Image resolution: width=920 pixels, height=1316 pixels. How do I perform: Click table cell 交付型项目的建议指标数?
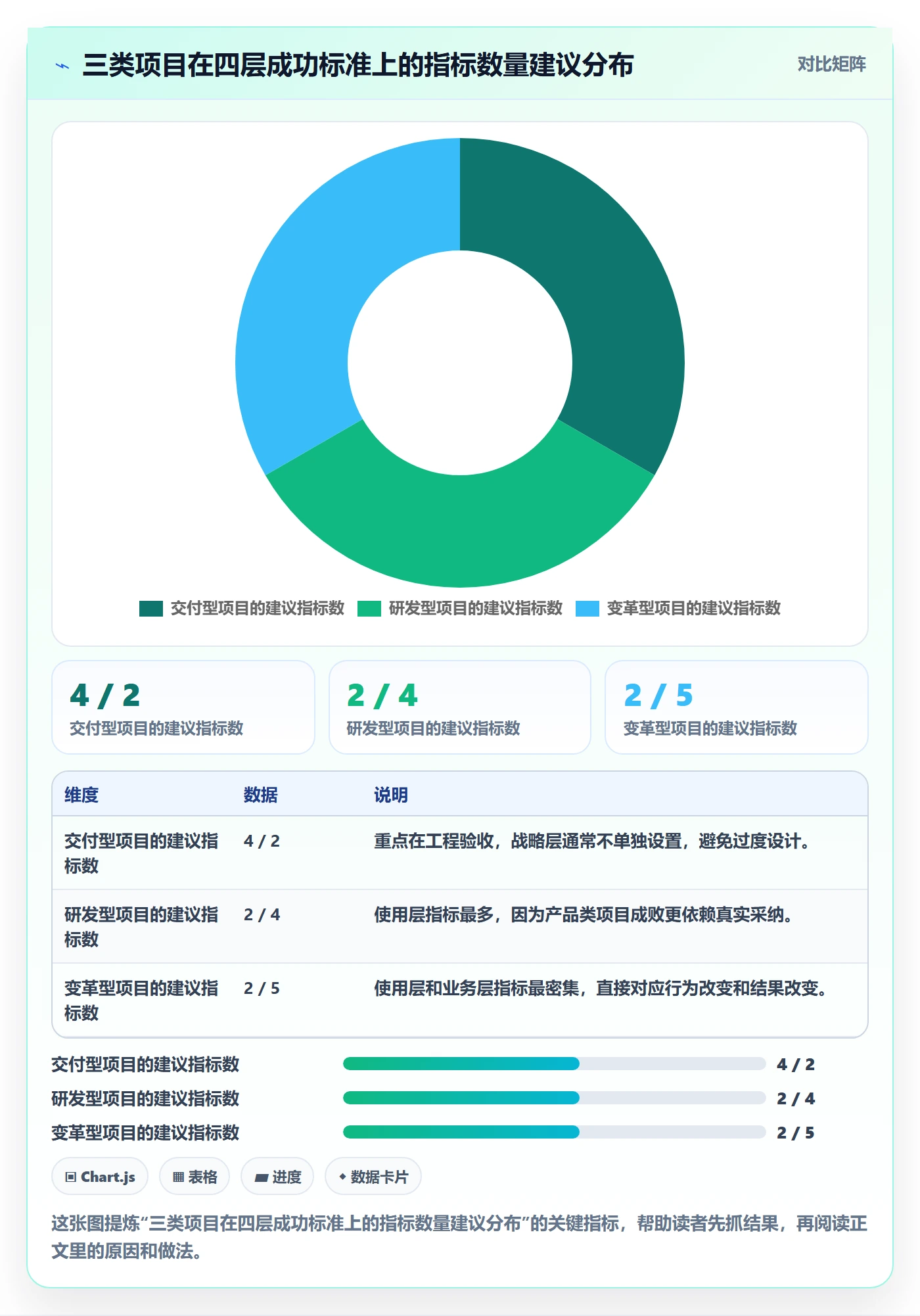click(x=141, y=853)
